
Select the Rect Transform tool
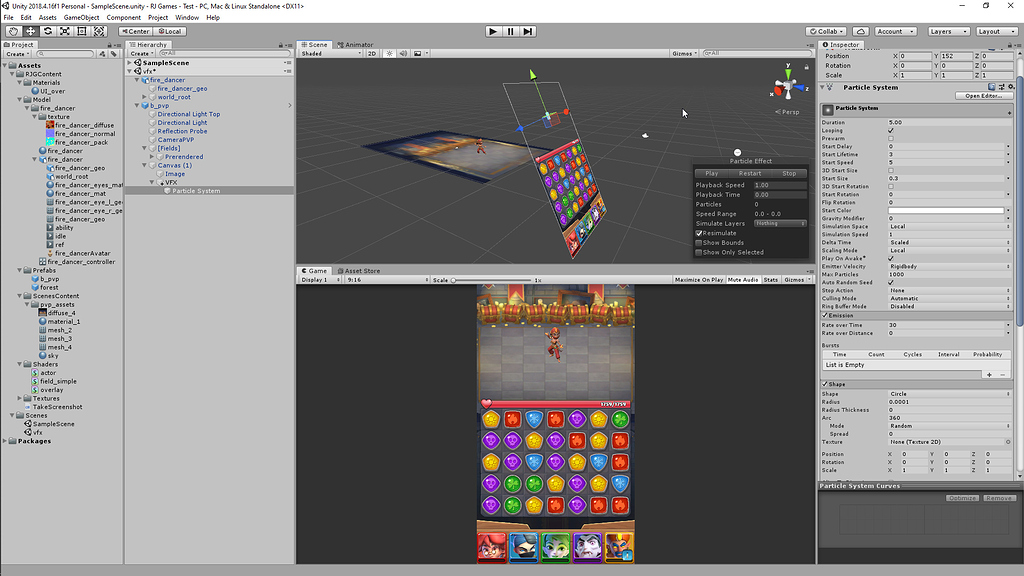(81, 31)
